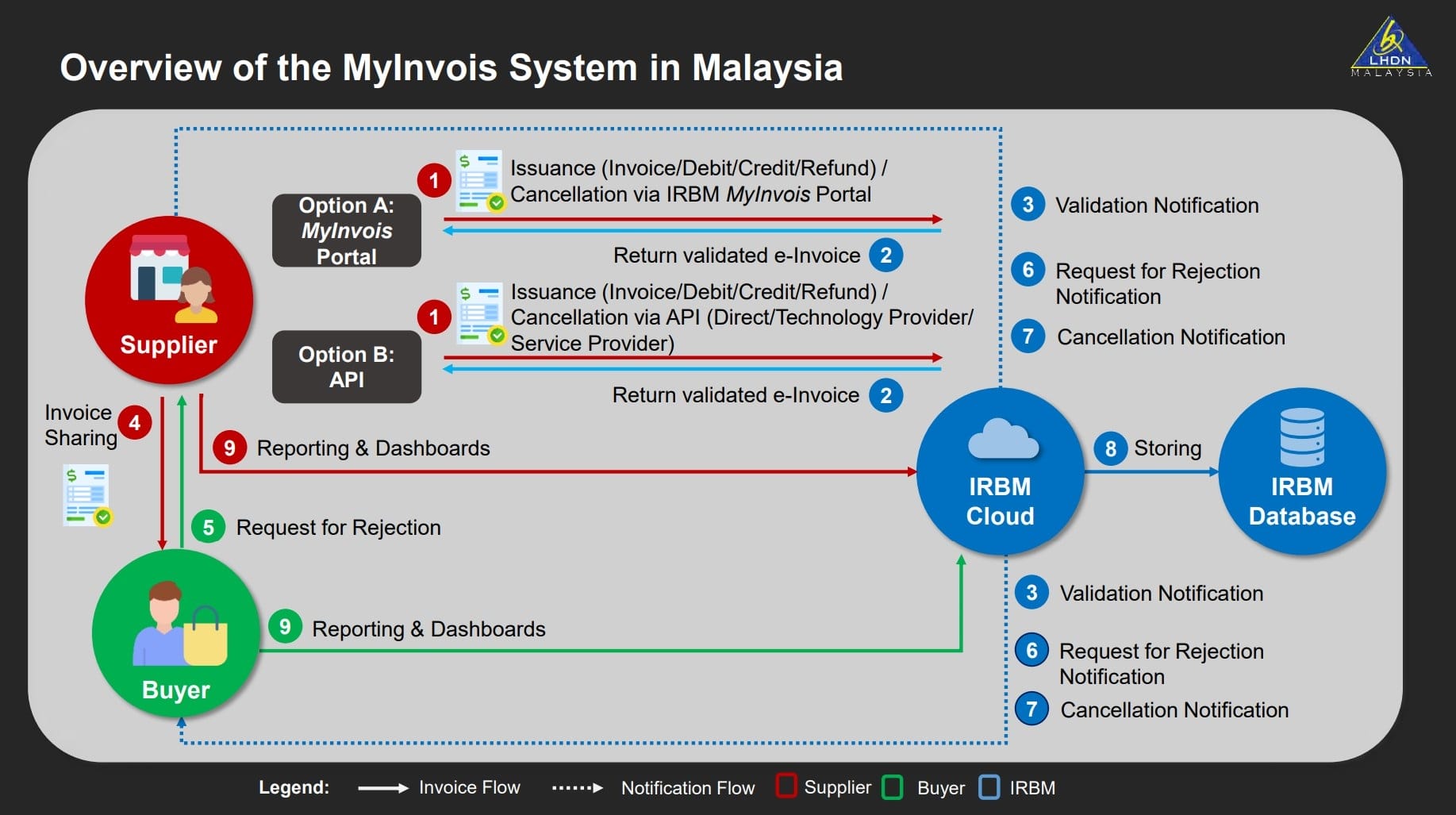This screenshot has width=1456, height=815.
Task: Click the Option A MyInvois Portal box
Action: 346,231
